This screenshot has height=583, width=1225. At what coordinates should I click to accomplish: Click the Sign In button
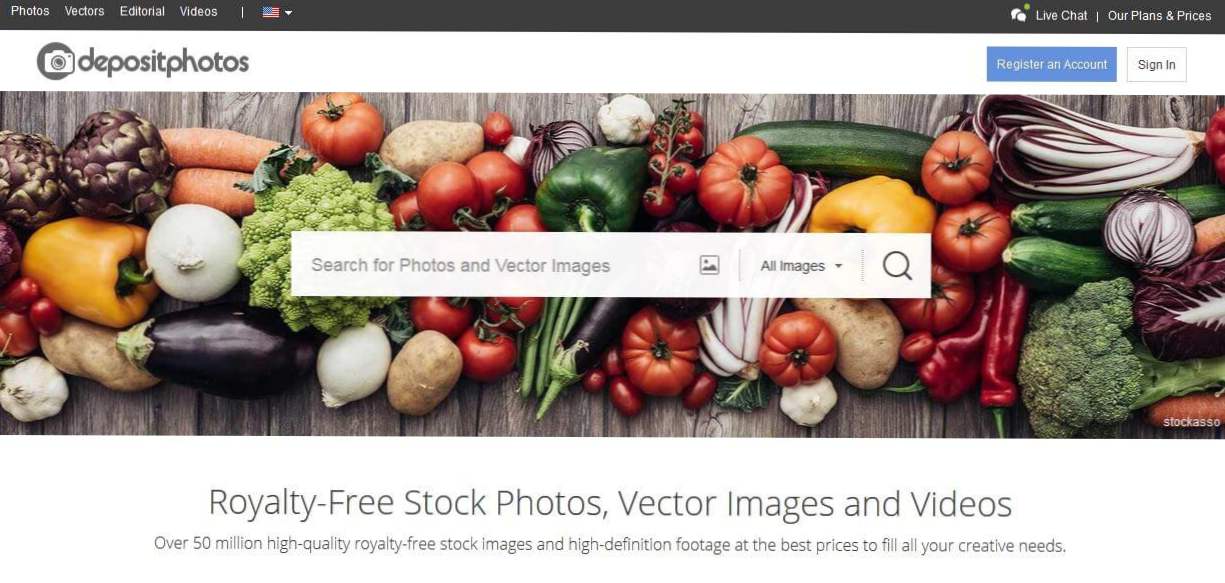click(x=1156, y=65)
